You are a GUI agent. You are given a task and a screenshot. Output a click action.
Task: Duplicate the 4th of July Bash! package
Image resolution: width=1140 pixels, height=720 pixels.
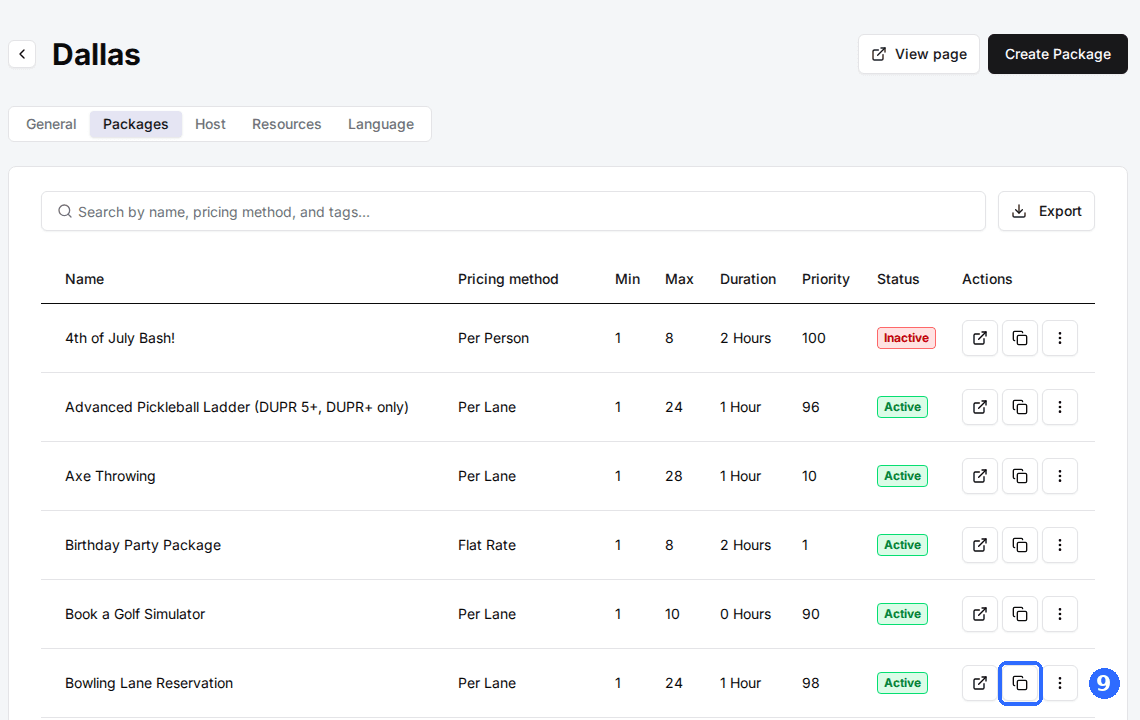coord(1019,338)
